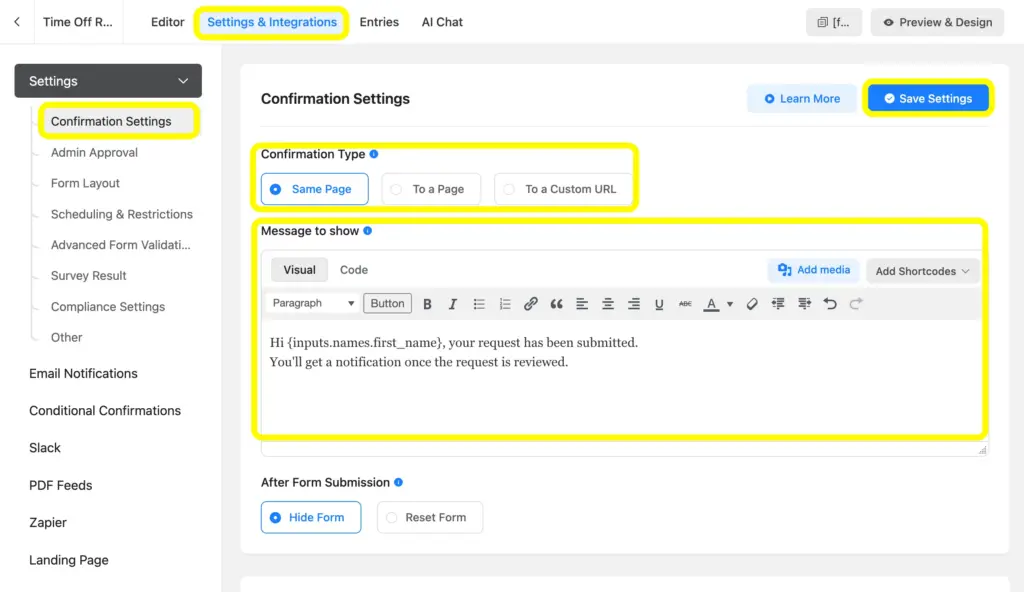Choose Hide Form after submission

pos(311,517)
